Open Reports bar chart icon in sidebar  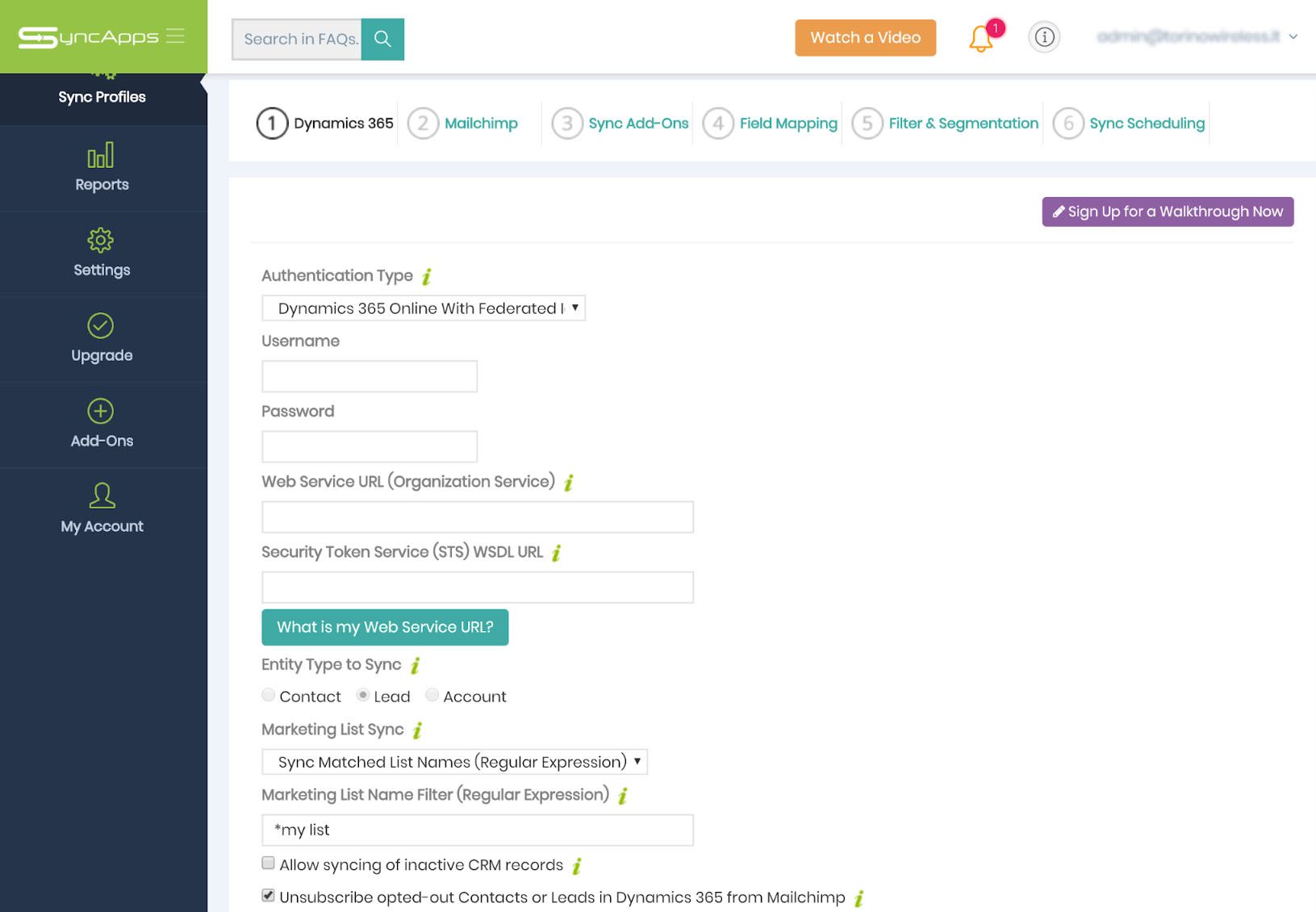coord(101,155)
